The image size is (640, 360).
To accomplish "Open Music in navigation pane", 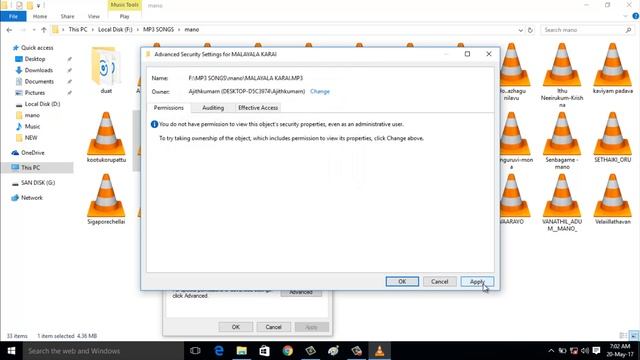I will pyautogui.click(x=32, y=127).
